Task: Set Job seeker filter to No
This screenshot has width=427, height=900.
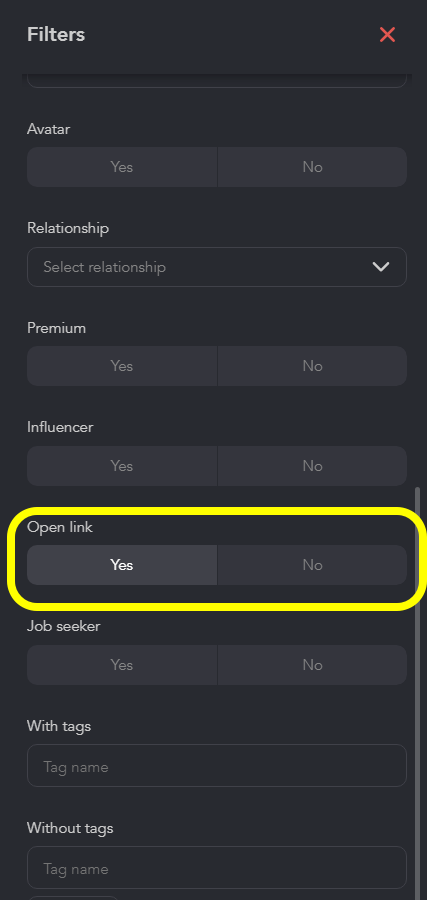Action: coord(312,665)
